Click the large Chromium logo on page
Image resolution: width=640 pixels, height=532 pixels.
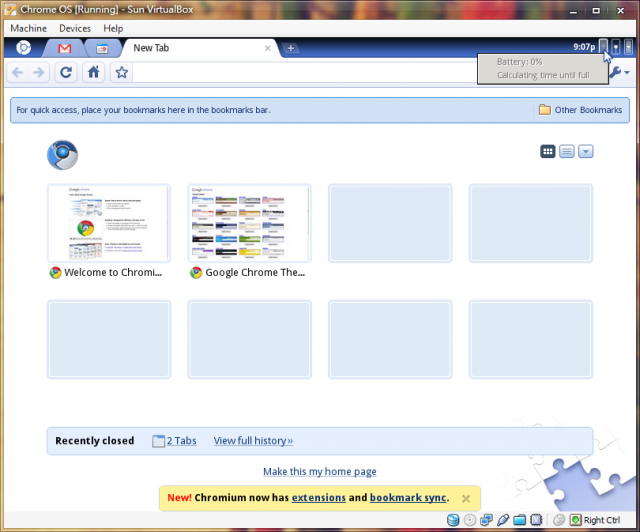point(62,155)
